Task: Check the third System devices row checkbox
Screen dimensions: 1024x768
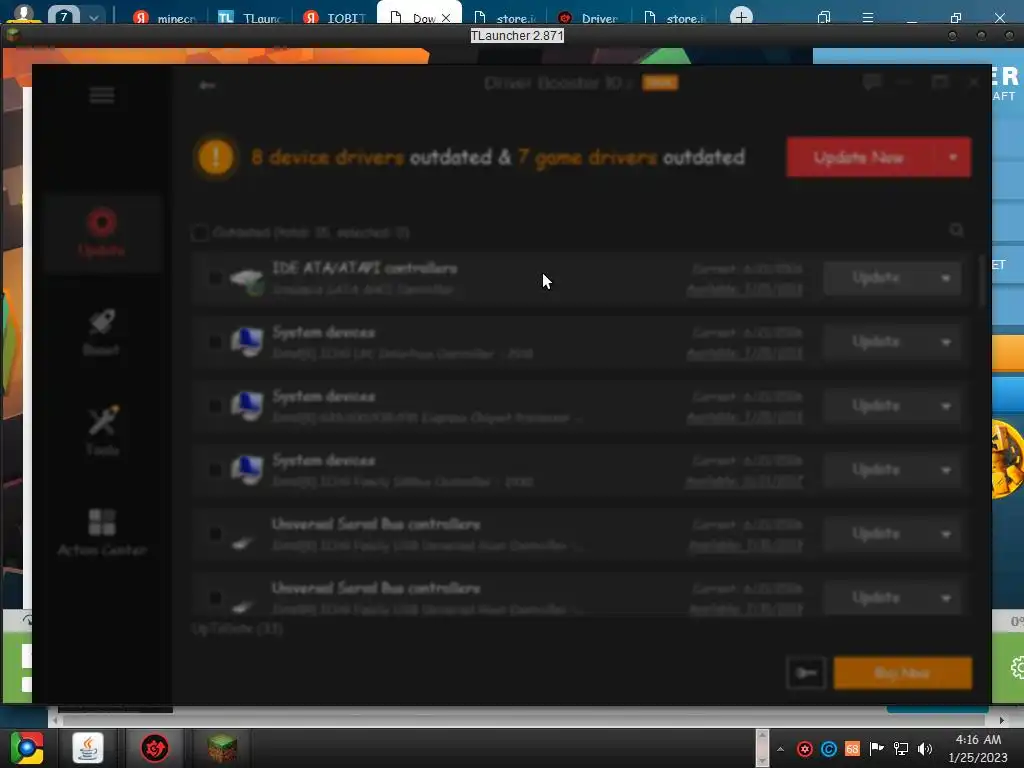Action: pos(215,470)
